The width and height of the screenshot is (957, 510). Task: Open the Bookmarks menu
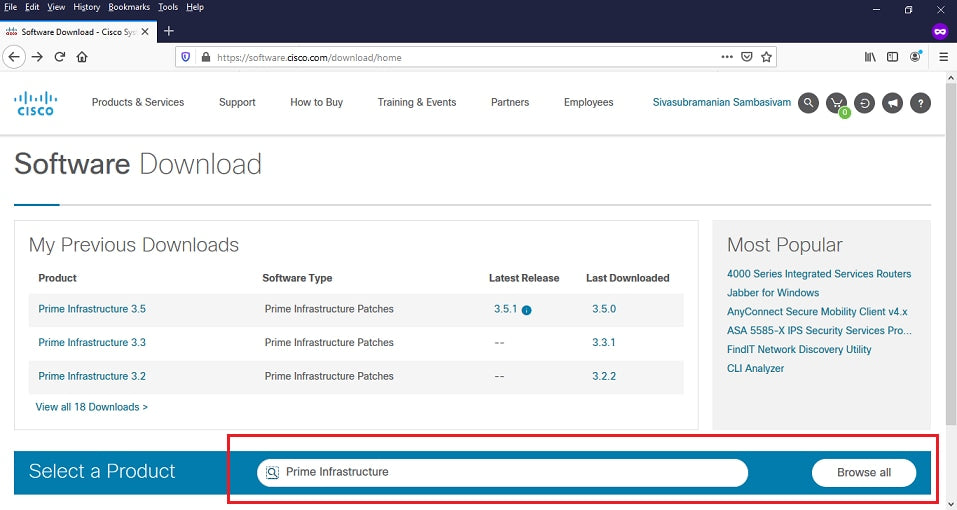pyautogui.click(x=129, y=7)
